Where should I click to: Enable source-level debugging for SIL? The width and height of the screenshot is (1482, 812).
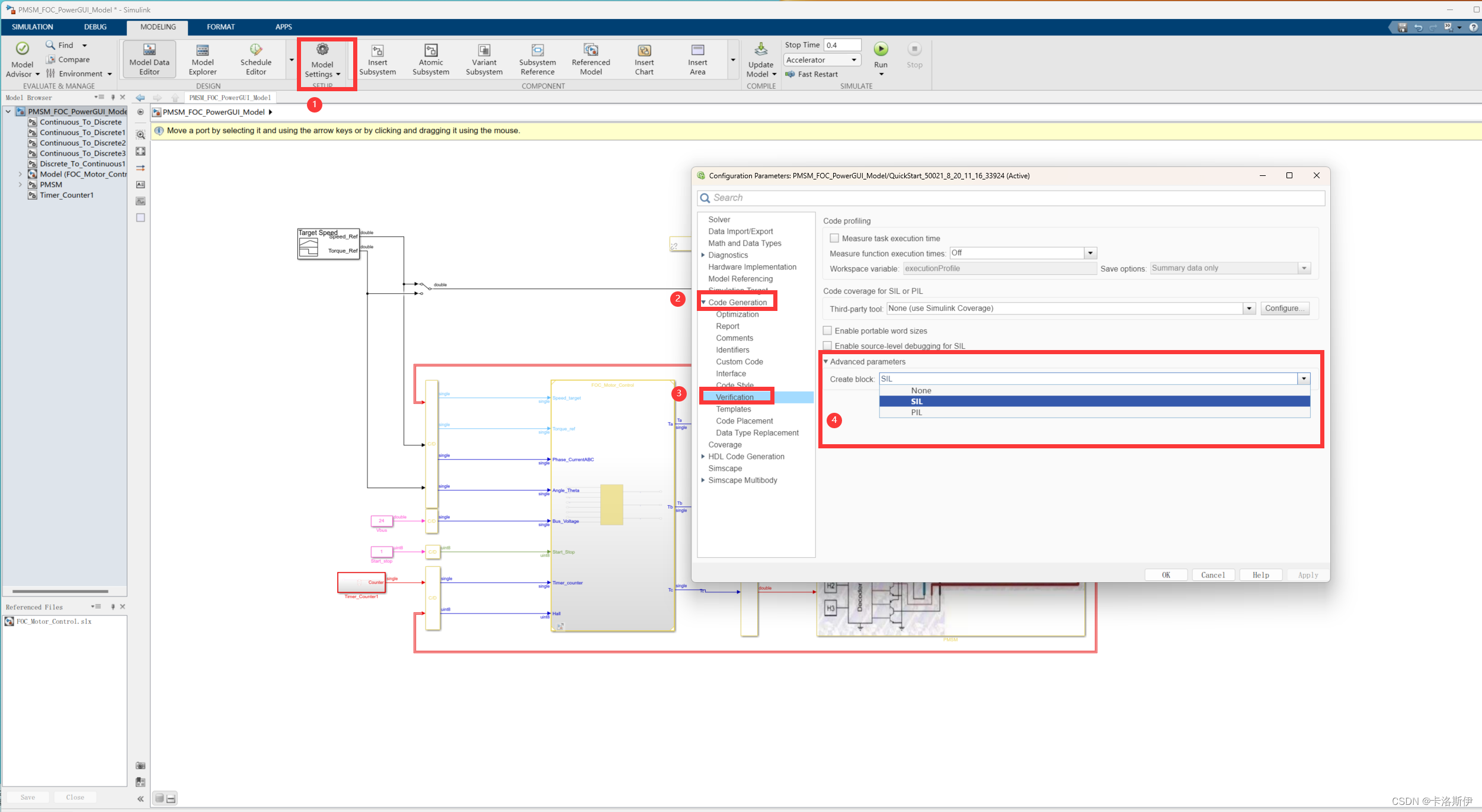click(827, 346)
